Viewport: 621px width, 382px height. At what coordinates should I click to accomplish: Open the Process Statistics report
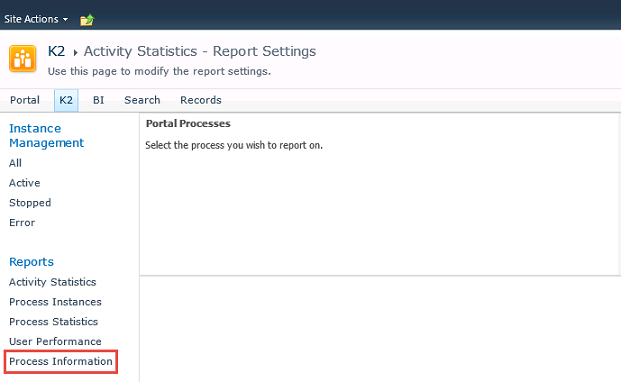[x=53, y=321]
